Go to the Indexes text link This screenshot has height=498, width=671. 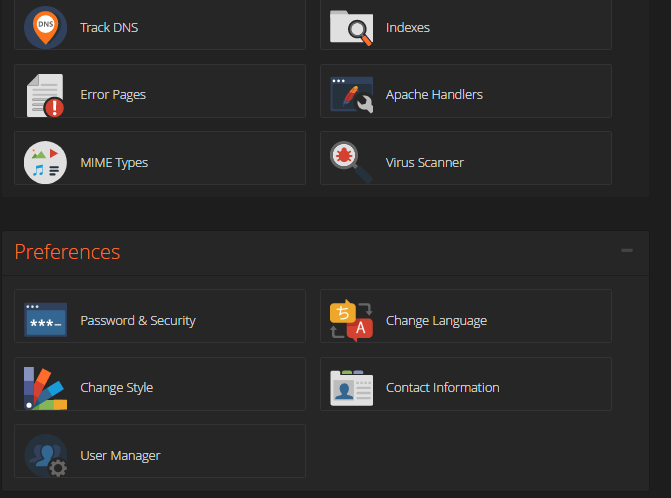tap(407, 28)
